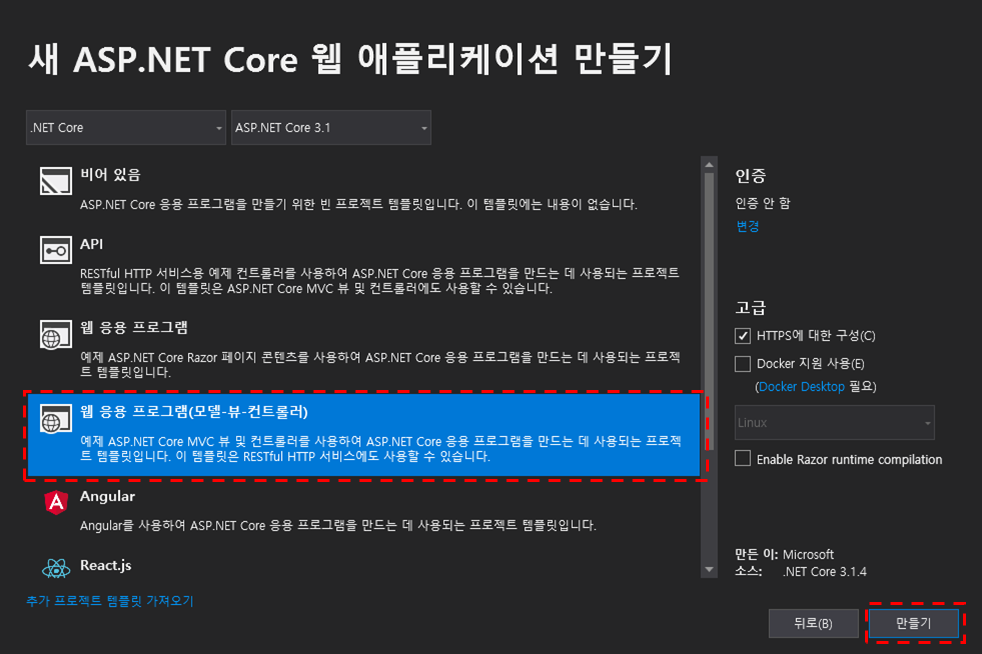Enable Razor runtime compilation checkbox
The width and height of the screenshot is (982, 654).
[743, 459]
